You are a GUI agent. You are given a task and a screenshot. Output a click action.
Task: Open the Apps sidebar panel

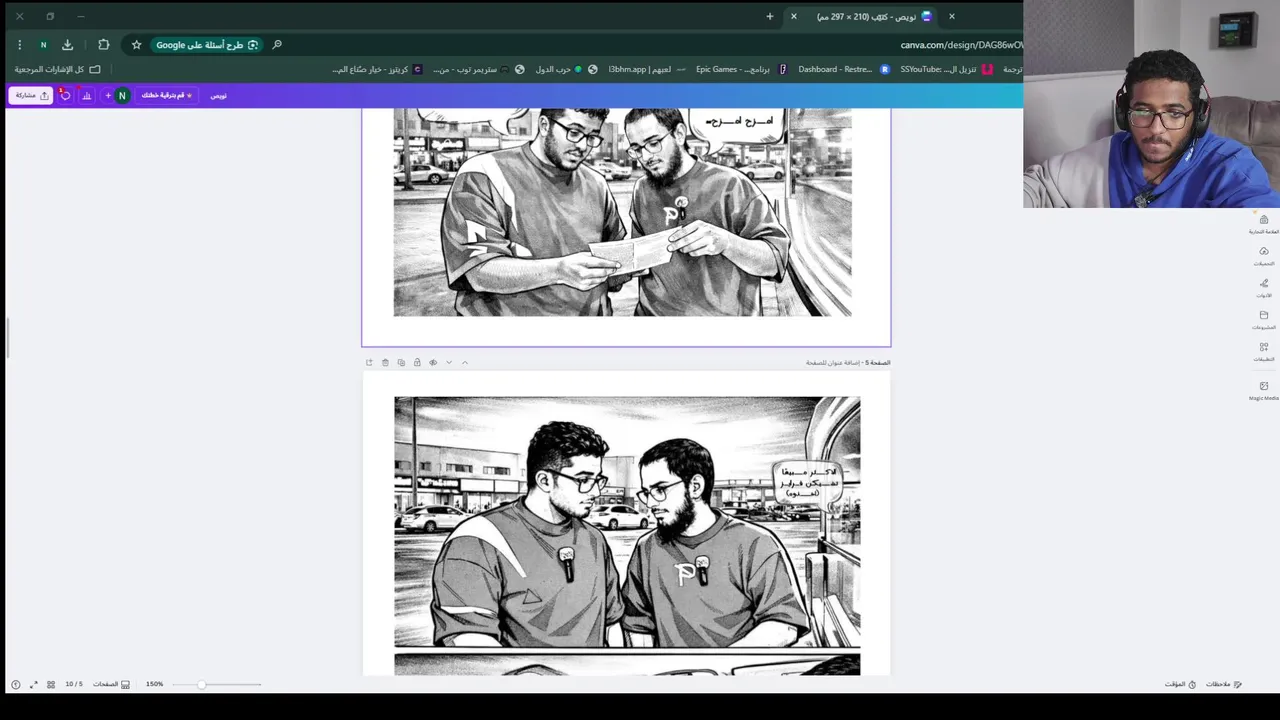[1263, 352]
